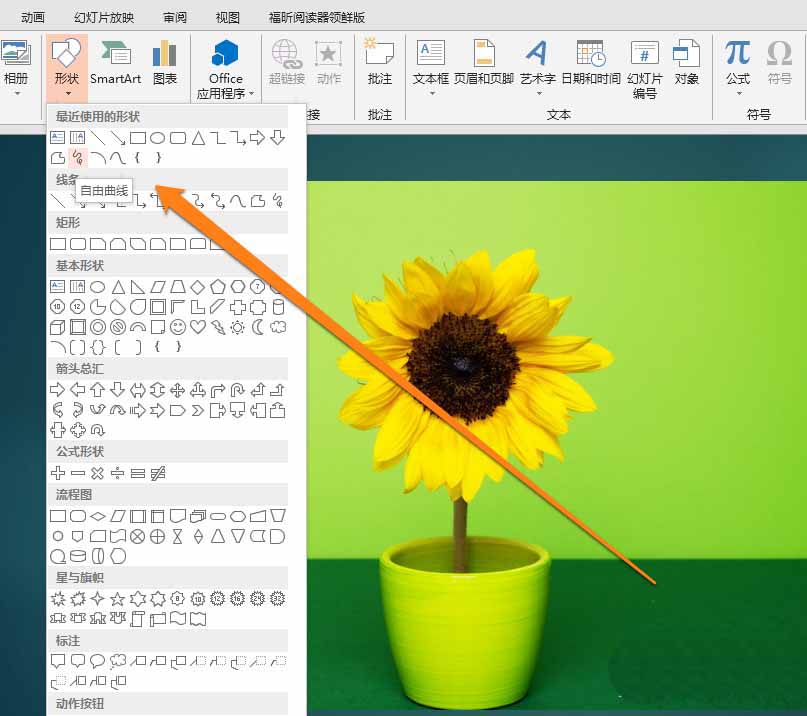
Task: Open the 视图 ribbon tab
Action: tap(227, 18)
